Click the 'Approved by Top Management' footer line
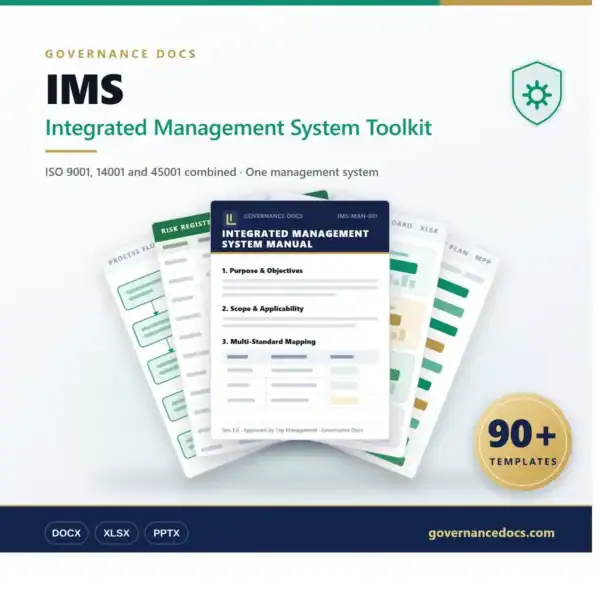This screenshot has height=600, width=600. coord(292,430)
